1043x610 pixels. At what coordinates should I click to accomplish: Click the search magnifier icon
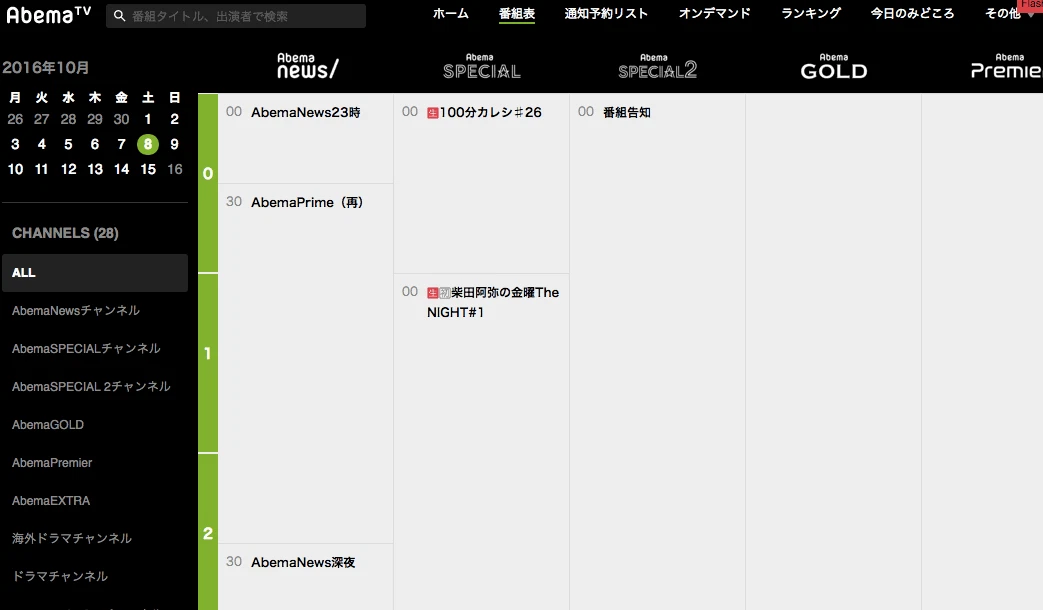click(120, 15)
